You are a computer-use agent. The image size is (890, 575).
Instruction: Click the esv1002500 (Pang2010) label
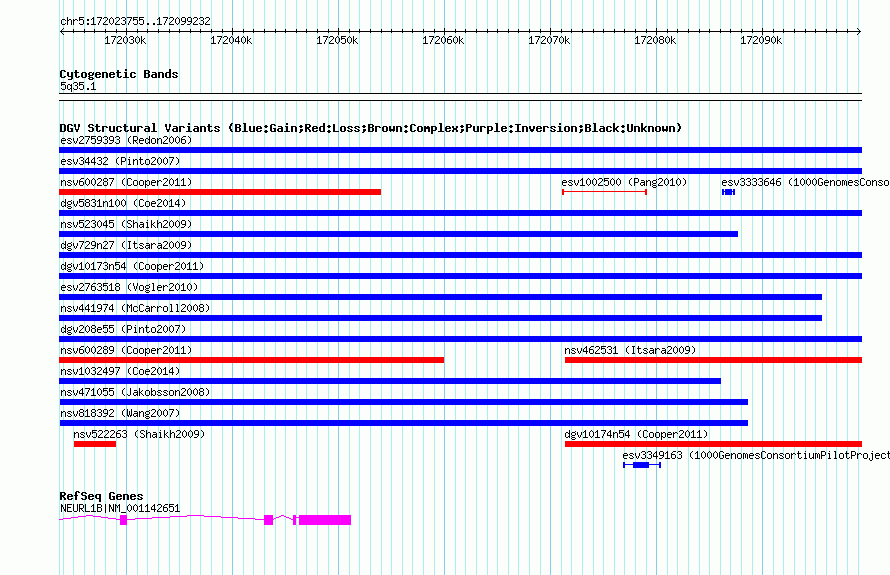pyautogui.click(x=624, y=182)
